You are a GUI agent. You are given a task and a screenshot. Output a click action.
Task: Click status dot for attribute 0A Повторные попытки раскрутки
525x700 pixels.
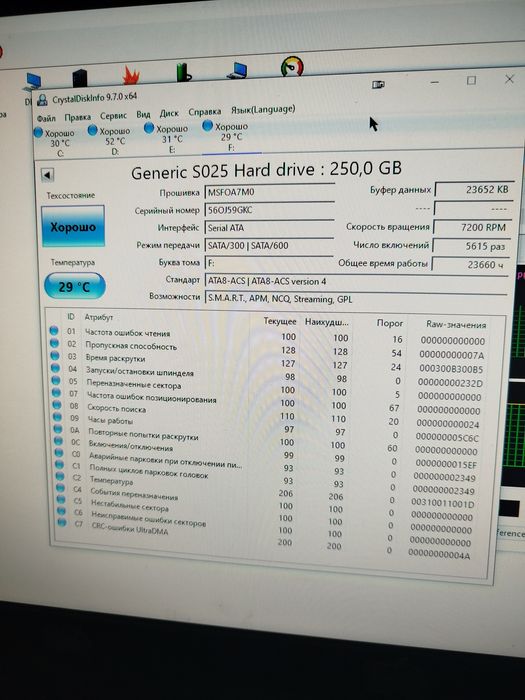tap(58, 429)
